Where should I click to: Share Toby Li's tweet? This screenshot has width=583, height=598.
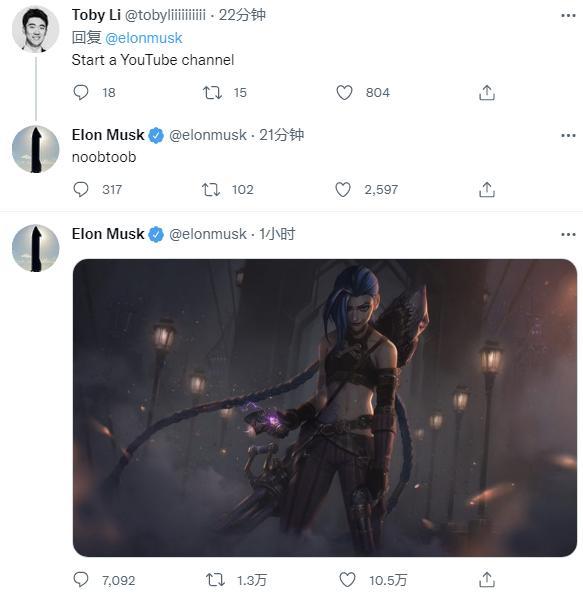[487, 92]
